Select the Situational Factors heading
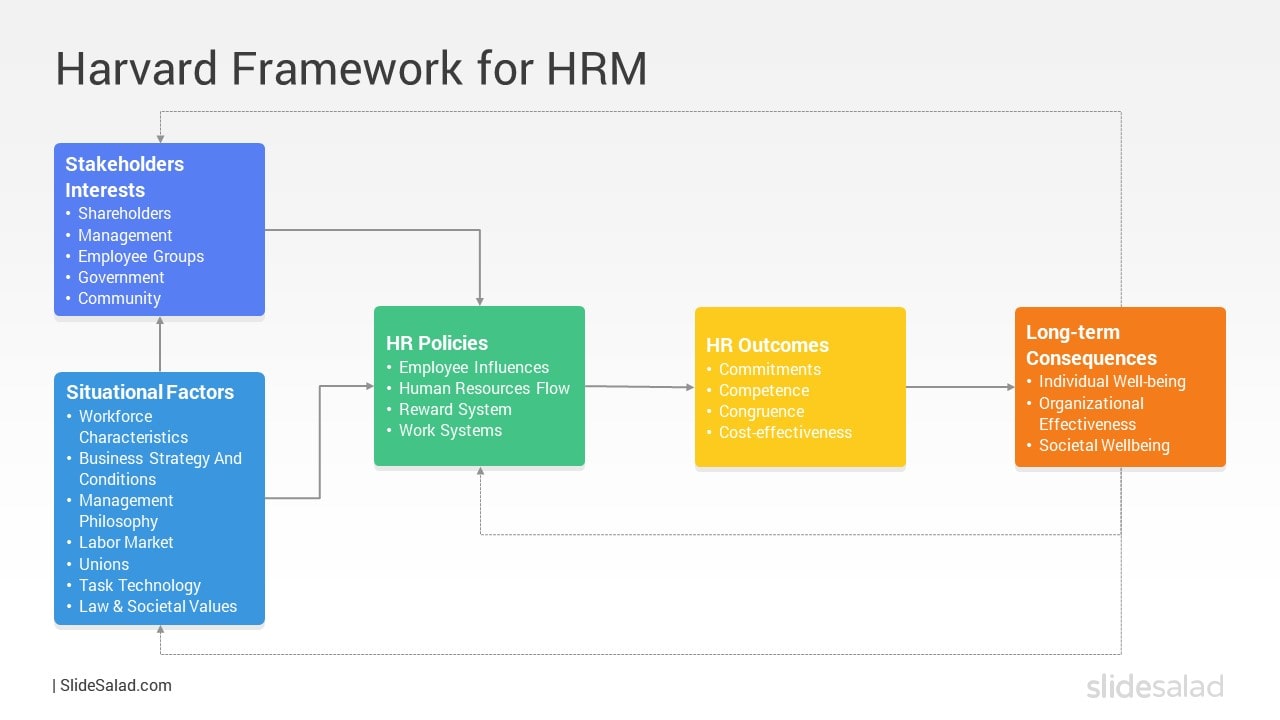This screenshot has width=1280, height=720. pyautogui.click(x=150, y=392)
